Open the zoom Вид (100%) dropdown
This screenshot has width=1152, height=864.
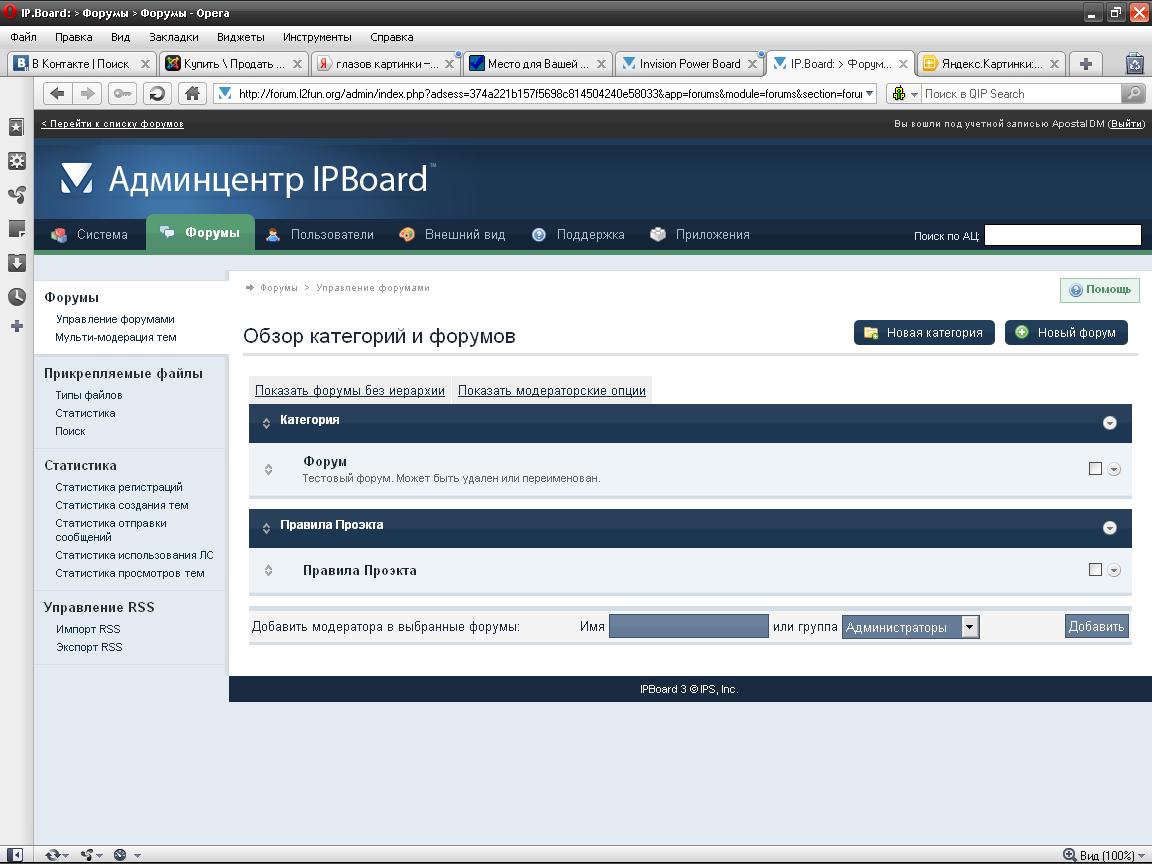[x=1105, y=855]
